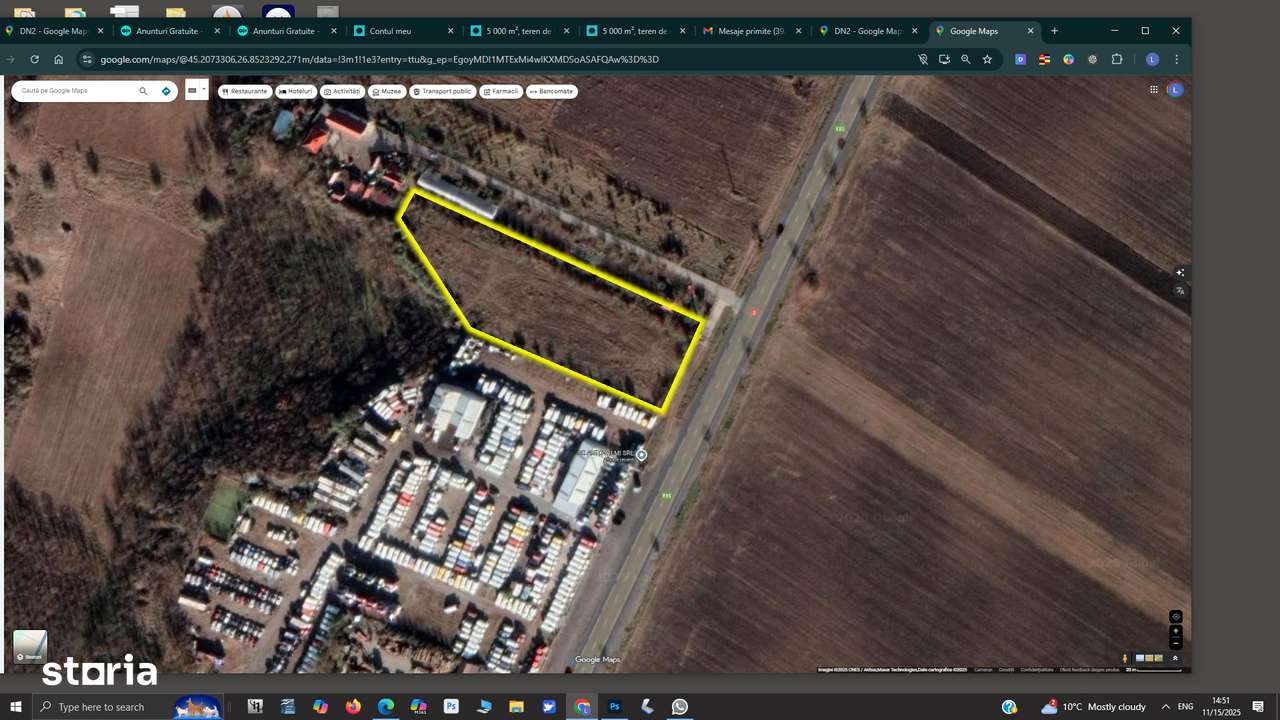Image resolution: width=1280 pixels, height=720 pixels.
Task: Open the Chrome profile button
Action: 1152,59
